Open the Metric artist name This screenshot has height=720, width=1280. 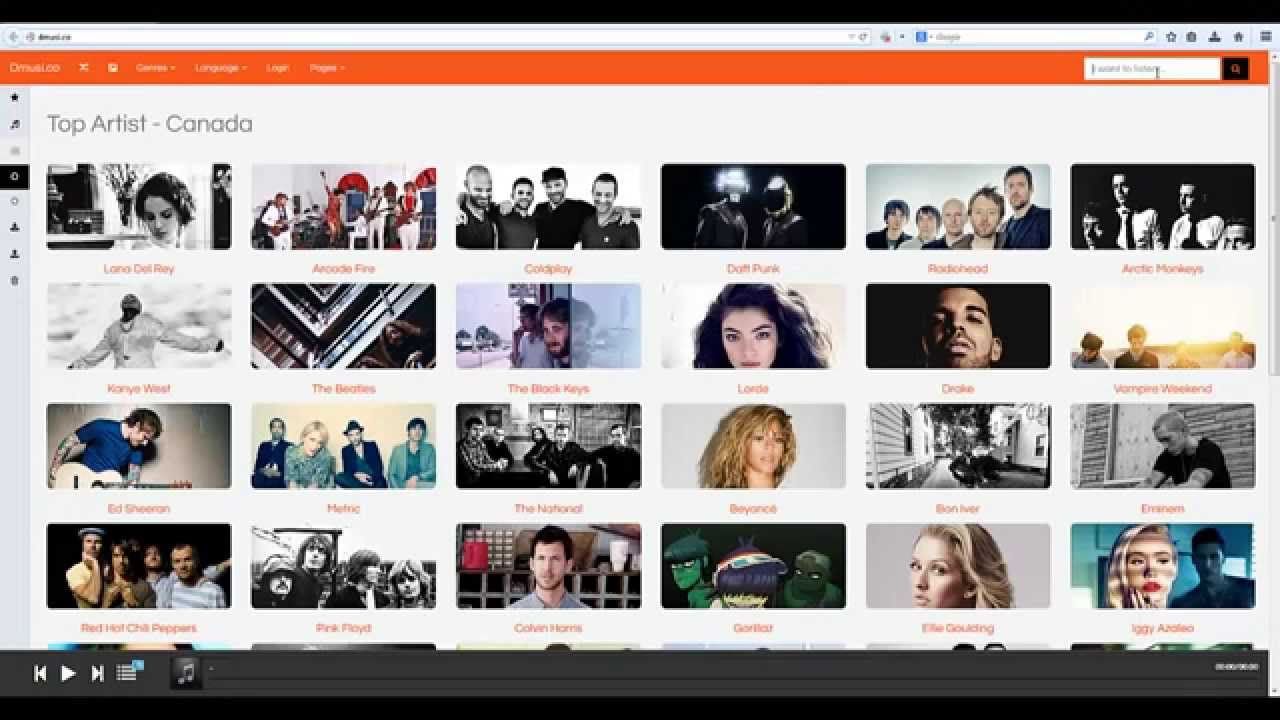[x=343, y=509]
